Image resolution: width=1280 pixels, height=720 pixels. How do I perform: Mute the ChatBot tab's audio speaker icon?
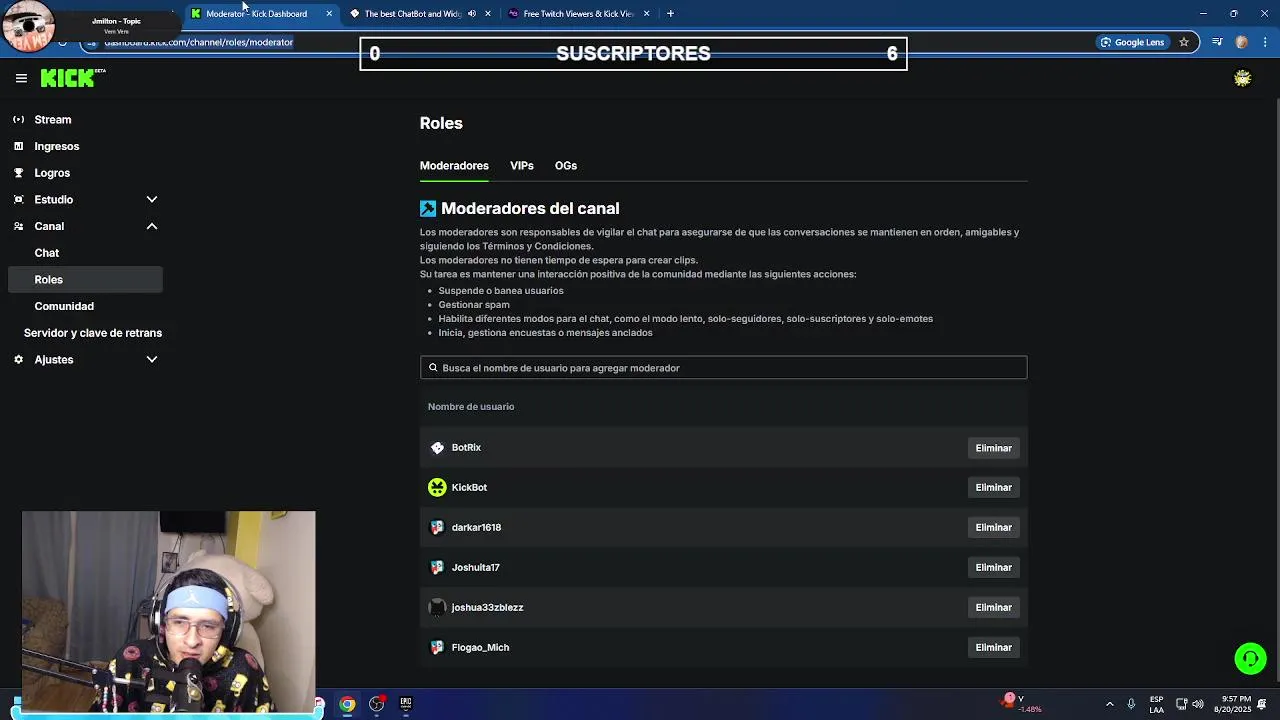tap(472, 14)
